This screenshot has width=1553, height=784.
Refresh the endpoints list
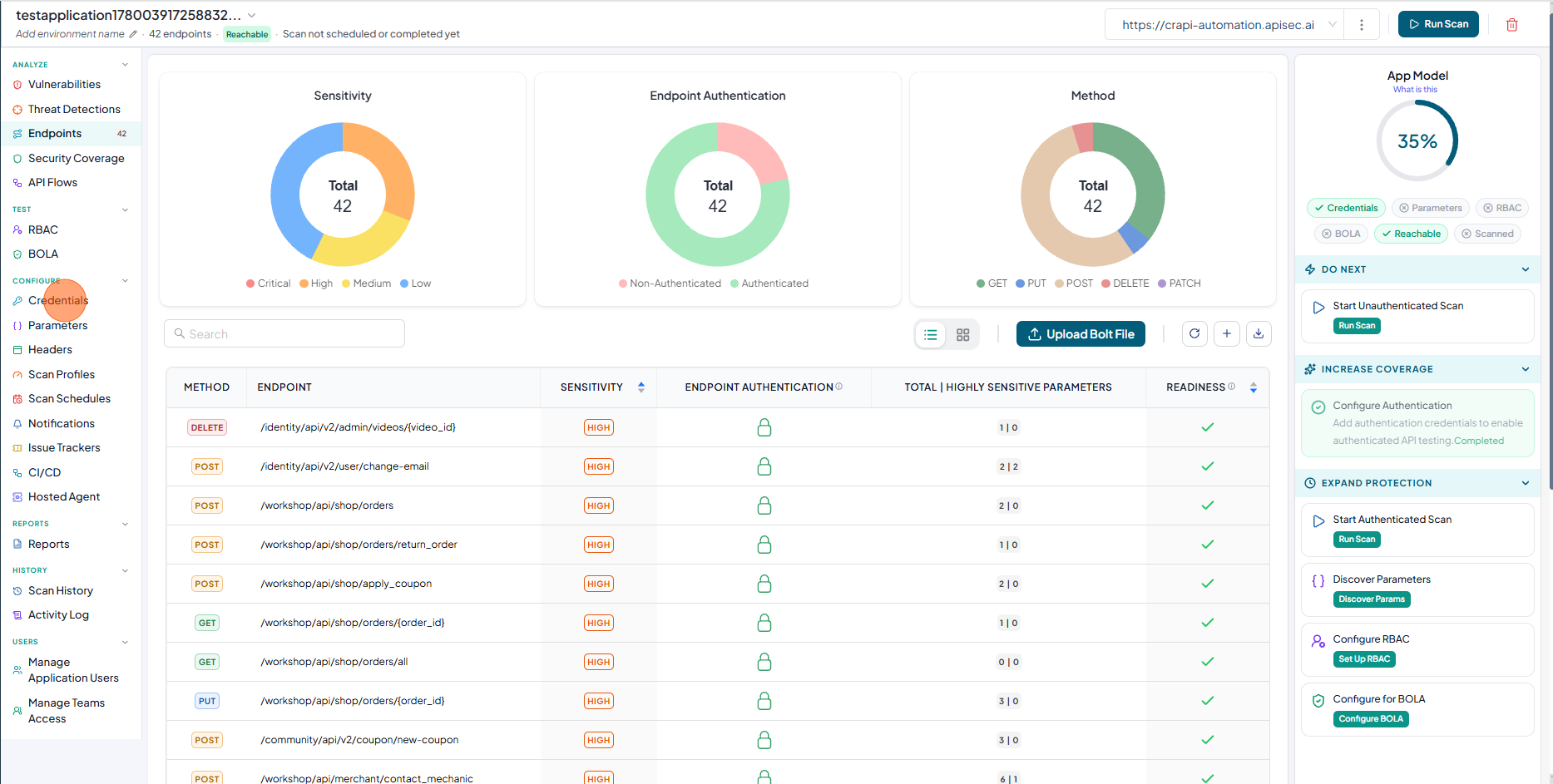(1194, 333)
